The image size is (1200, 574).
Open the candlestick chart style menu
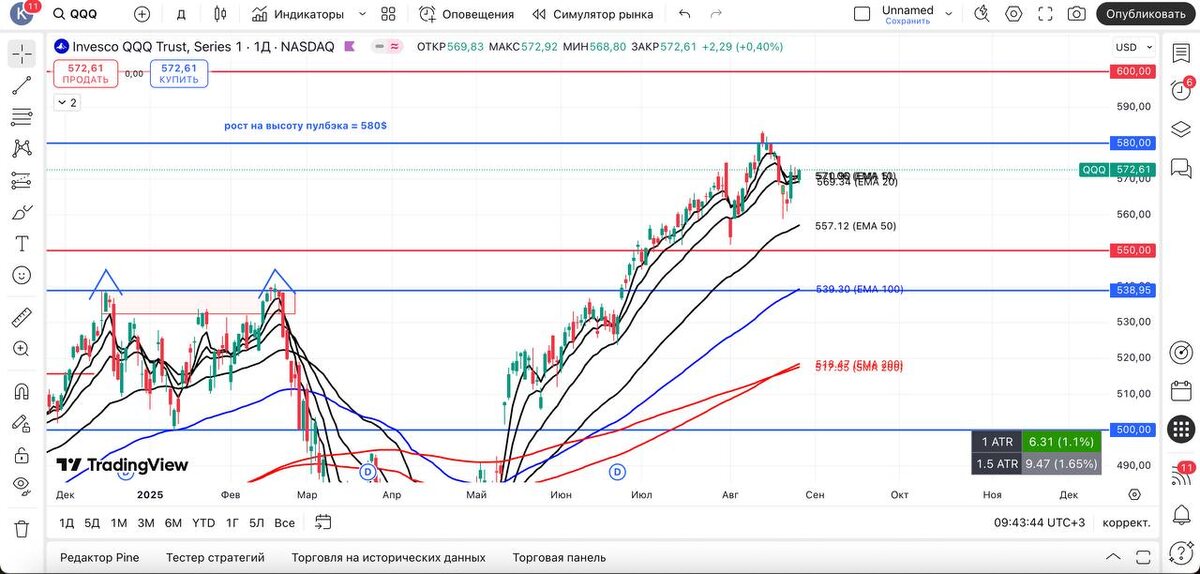click(221, 14)
